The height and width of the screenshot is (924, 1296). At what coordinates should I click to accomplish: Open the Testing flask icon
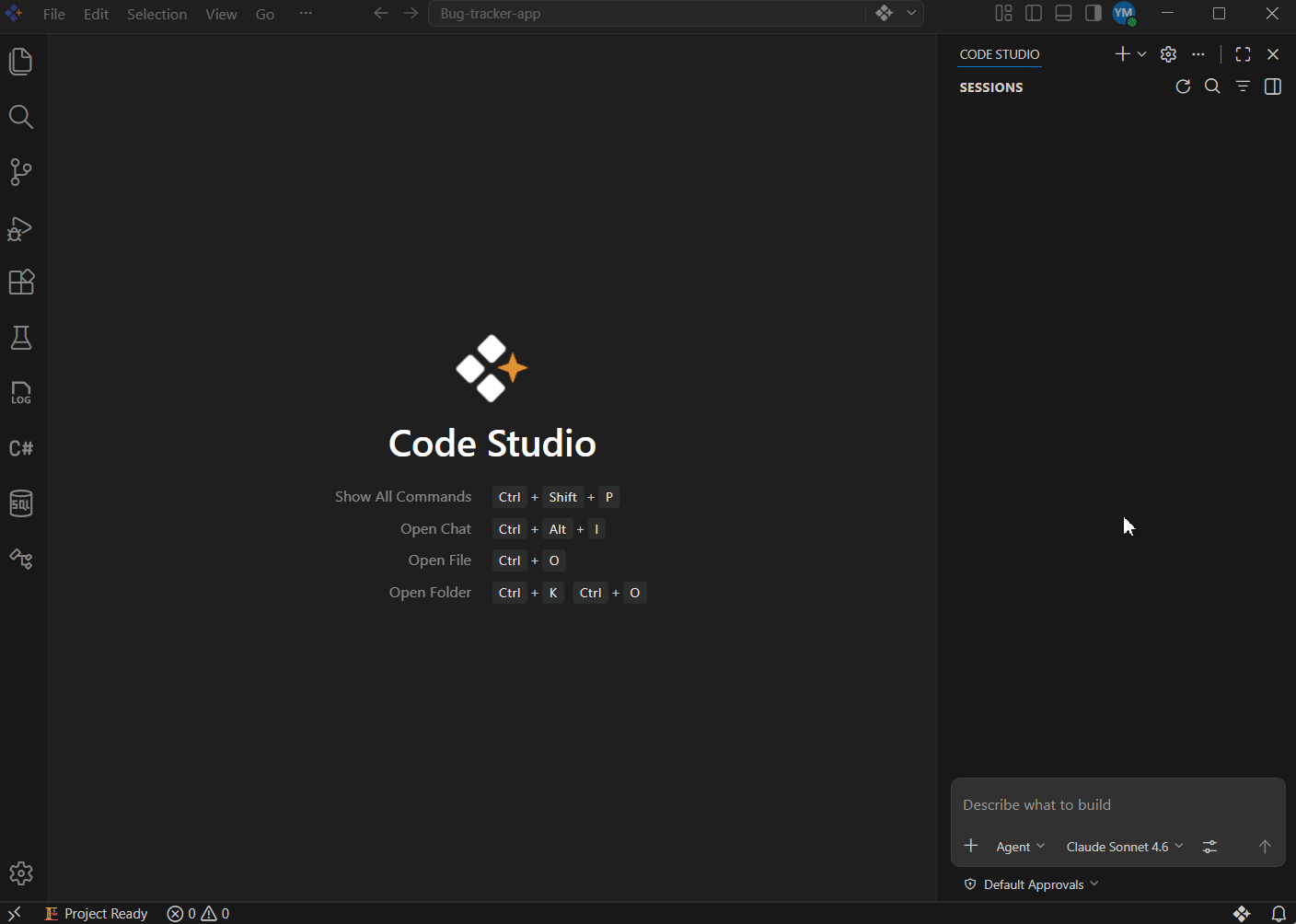coord(21,338)
